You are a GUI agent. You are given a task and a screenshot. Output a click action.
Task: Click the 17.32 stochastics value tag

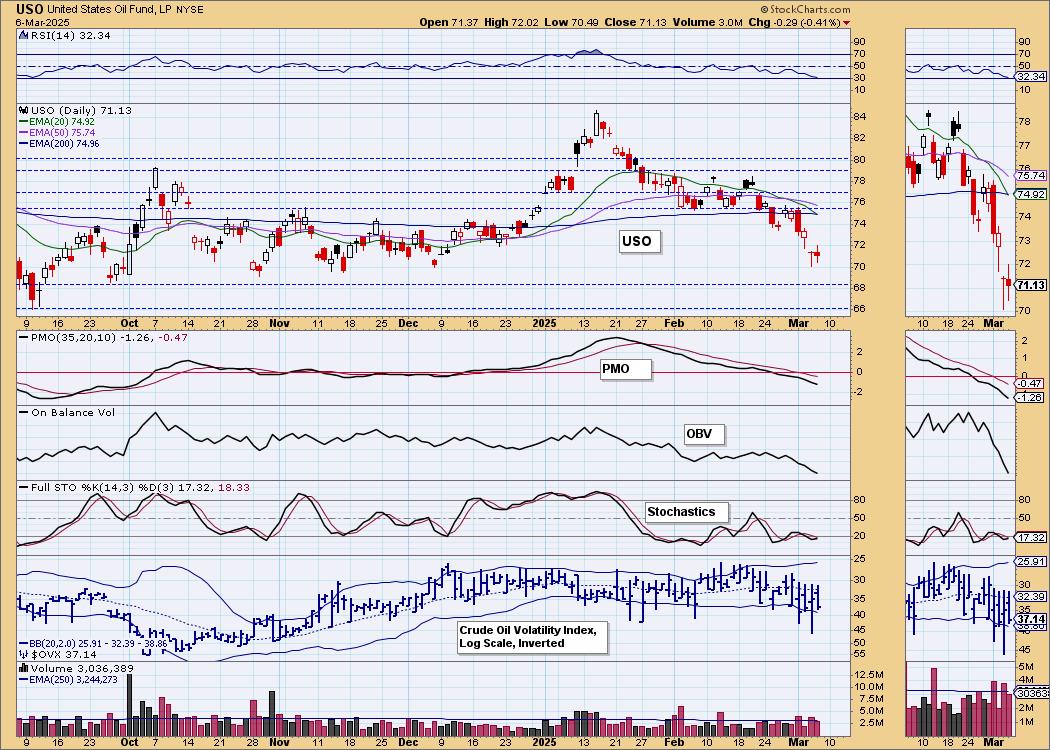point(1031,538)
